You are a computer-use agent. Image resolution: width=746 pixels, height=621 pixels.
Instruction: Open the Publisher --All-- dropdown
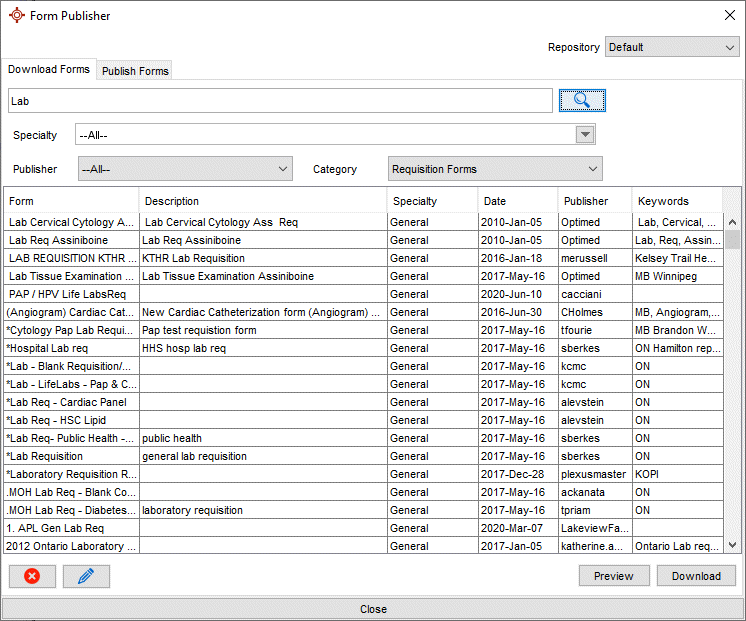point(185,169)
